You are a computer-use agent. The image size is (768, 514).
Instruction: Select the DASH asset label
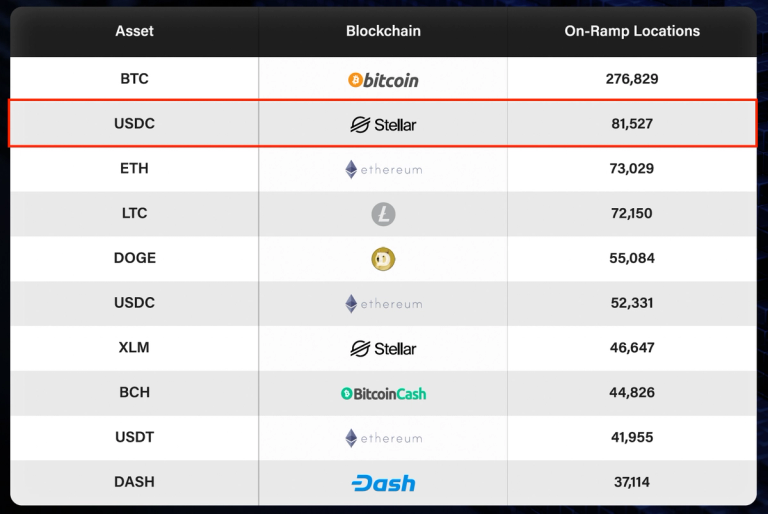click(134, 482)
